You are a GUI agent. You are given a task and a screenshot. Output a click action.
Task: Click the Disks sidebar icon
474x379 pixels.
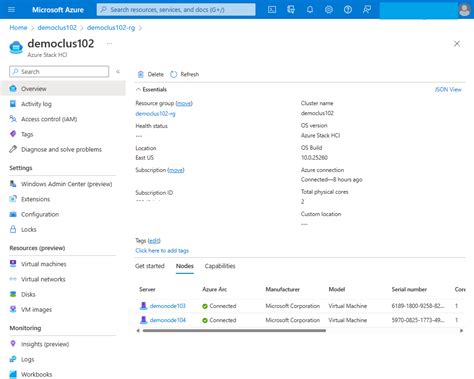pos(13,294)
